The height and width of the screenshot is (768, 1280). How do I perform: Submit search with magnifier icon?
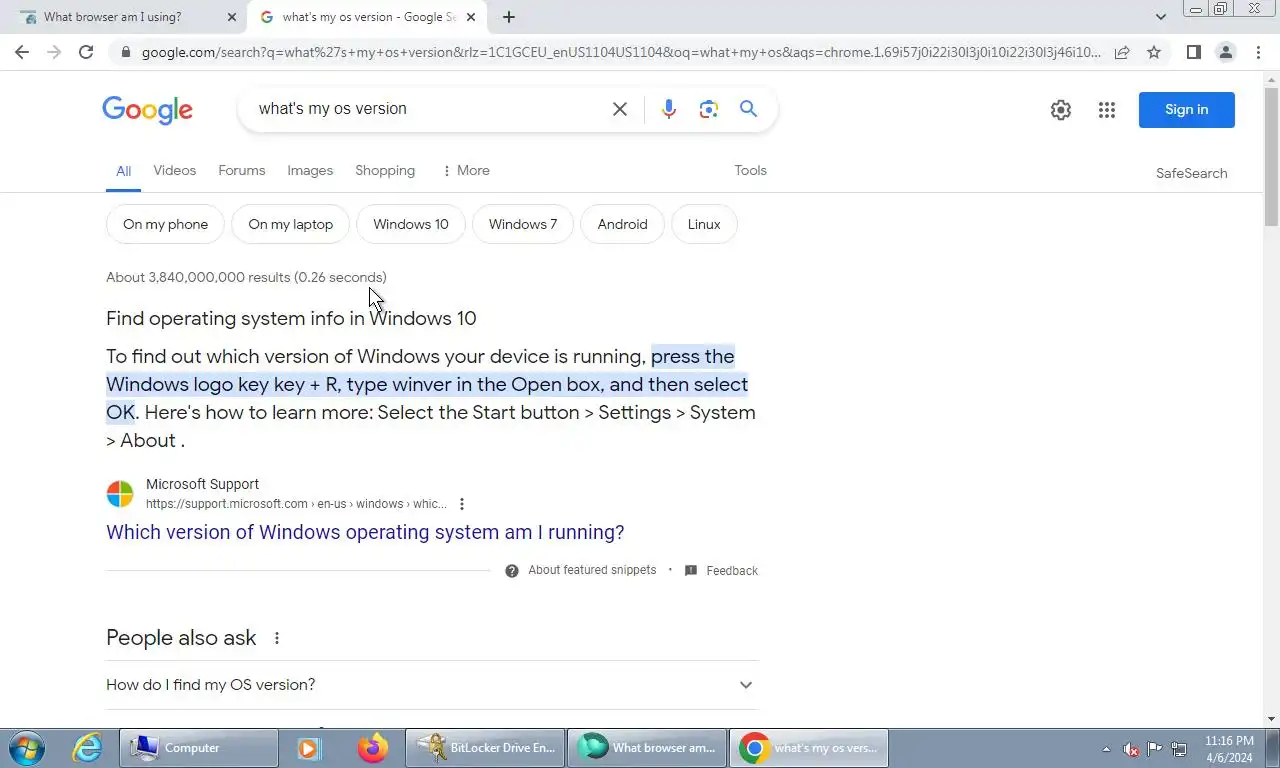point(748,109)
